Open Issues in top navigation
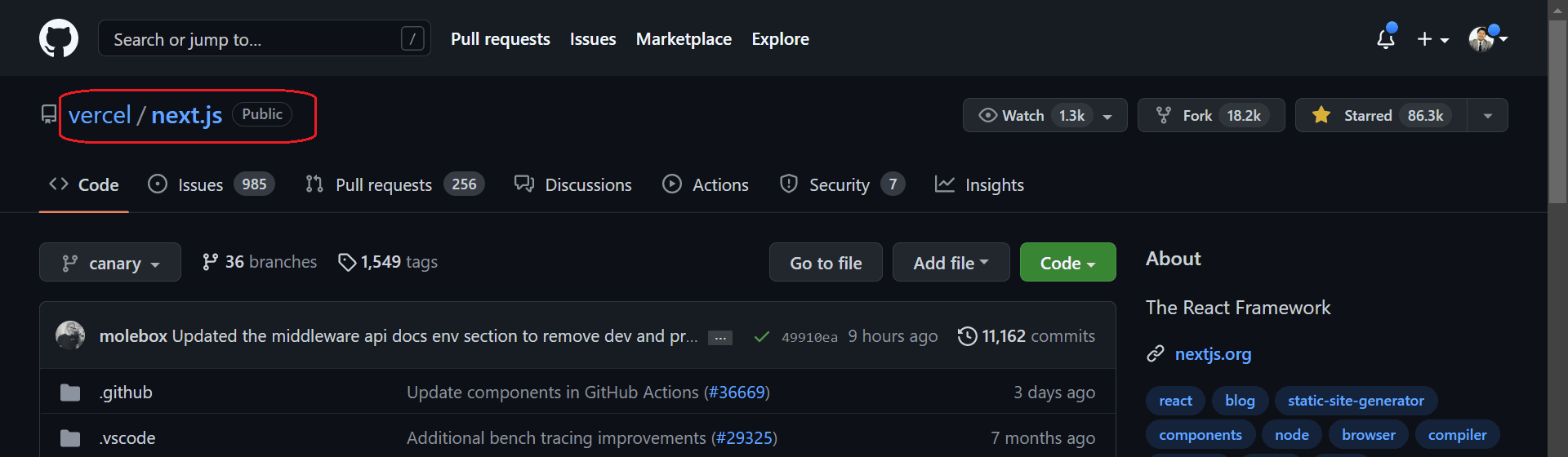This screenshot has width=1568, height=457. point(593,39)
